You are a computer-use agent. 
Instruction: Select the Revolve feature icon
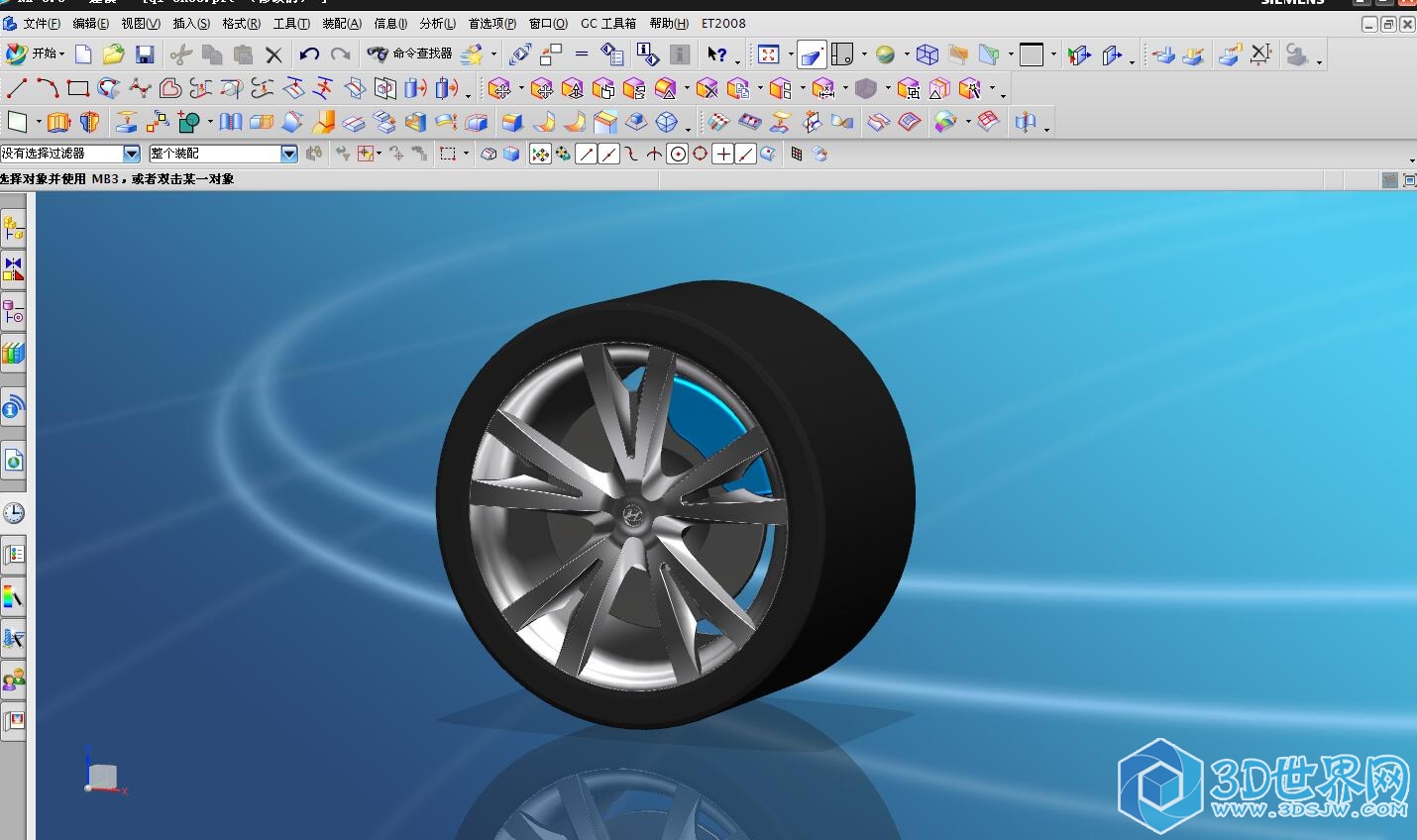tap(89, 122)
